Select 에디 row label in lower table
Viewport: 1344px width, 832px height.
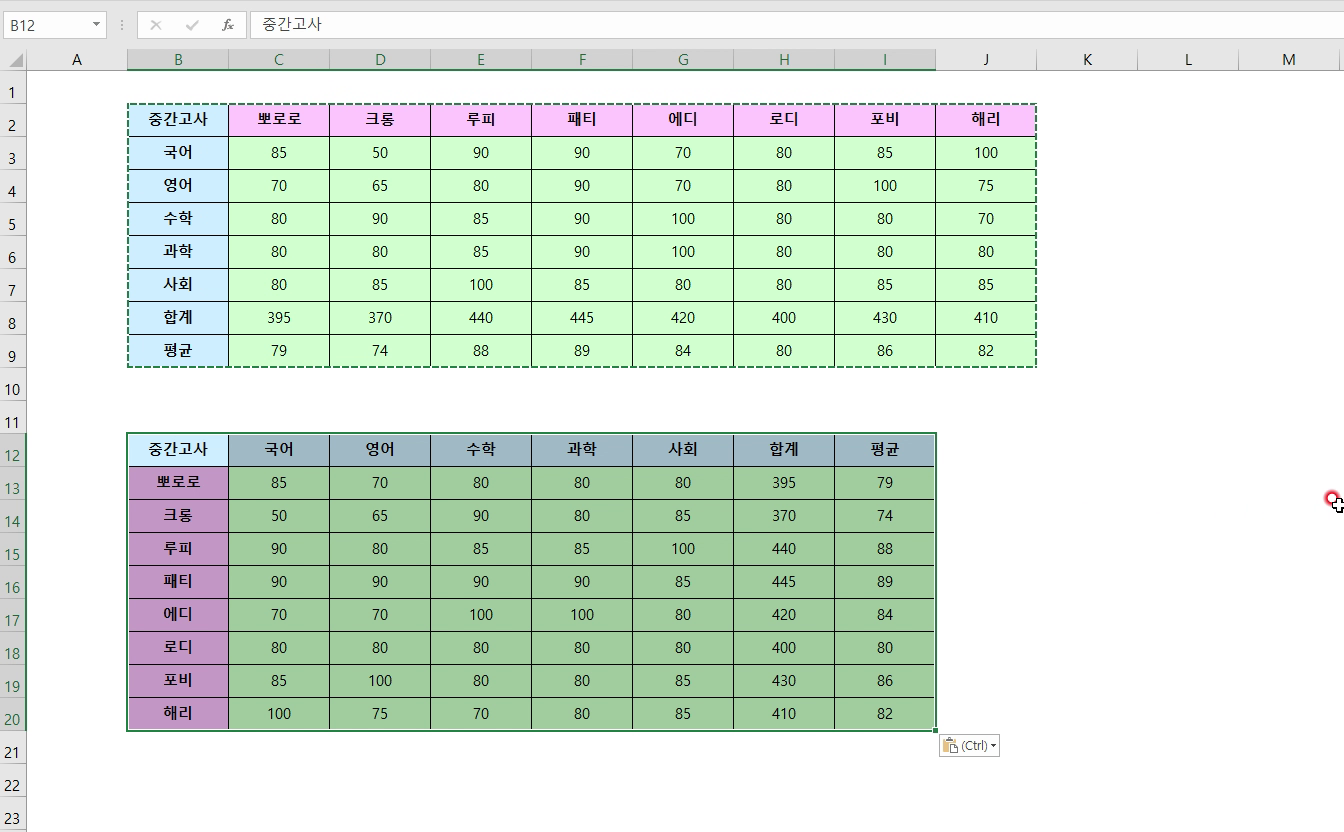[x=178, y=615]
